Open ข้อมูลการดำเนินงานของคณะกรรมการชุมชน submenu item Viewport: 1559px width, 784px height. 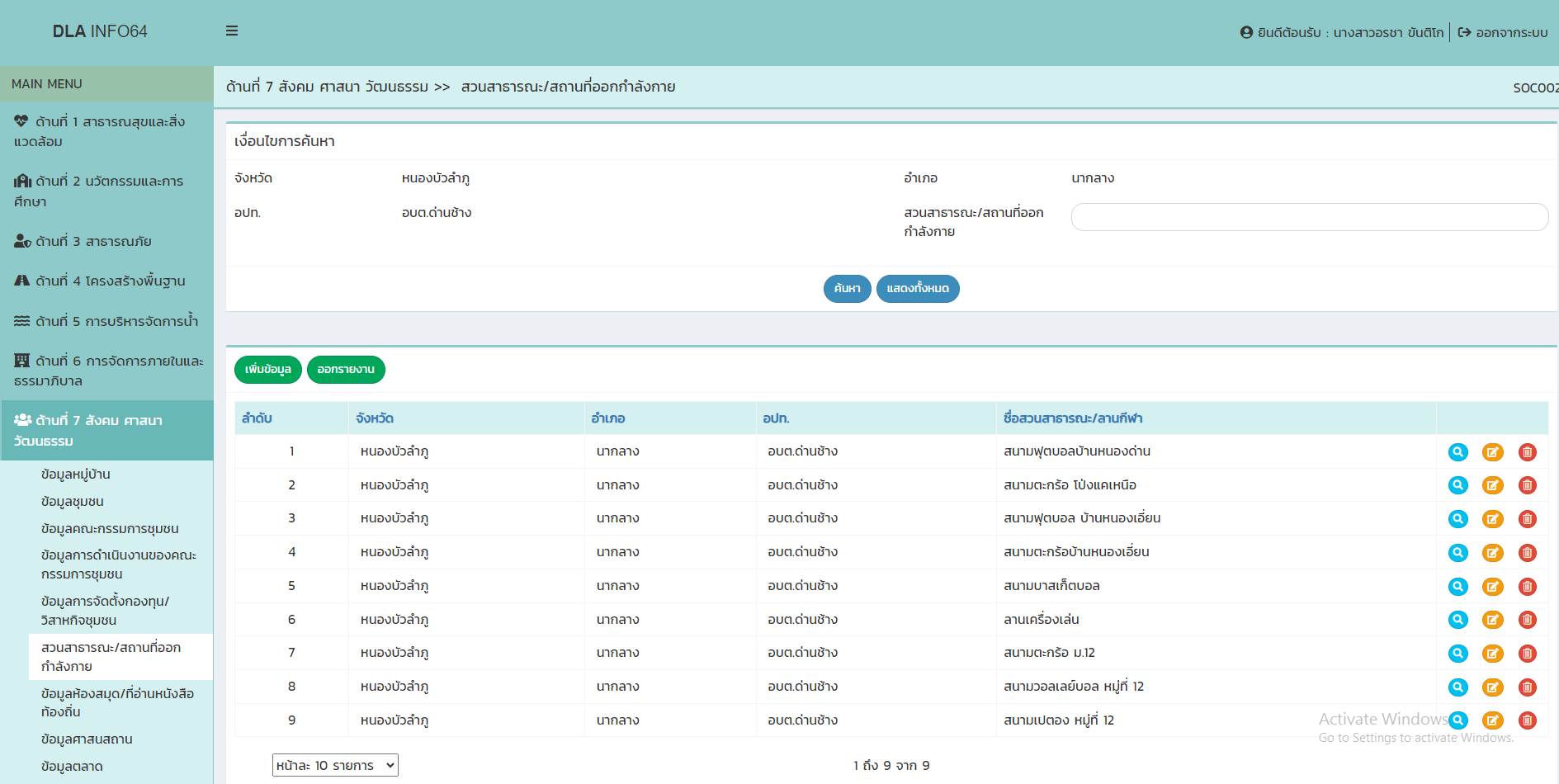point(119,564)
